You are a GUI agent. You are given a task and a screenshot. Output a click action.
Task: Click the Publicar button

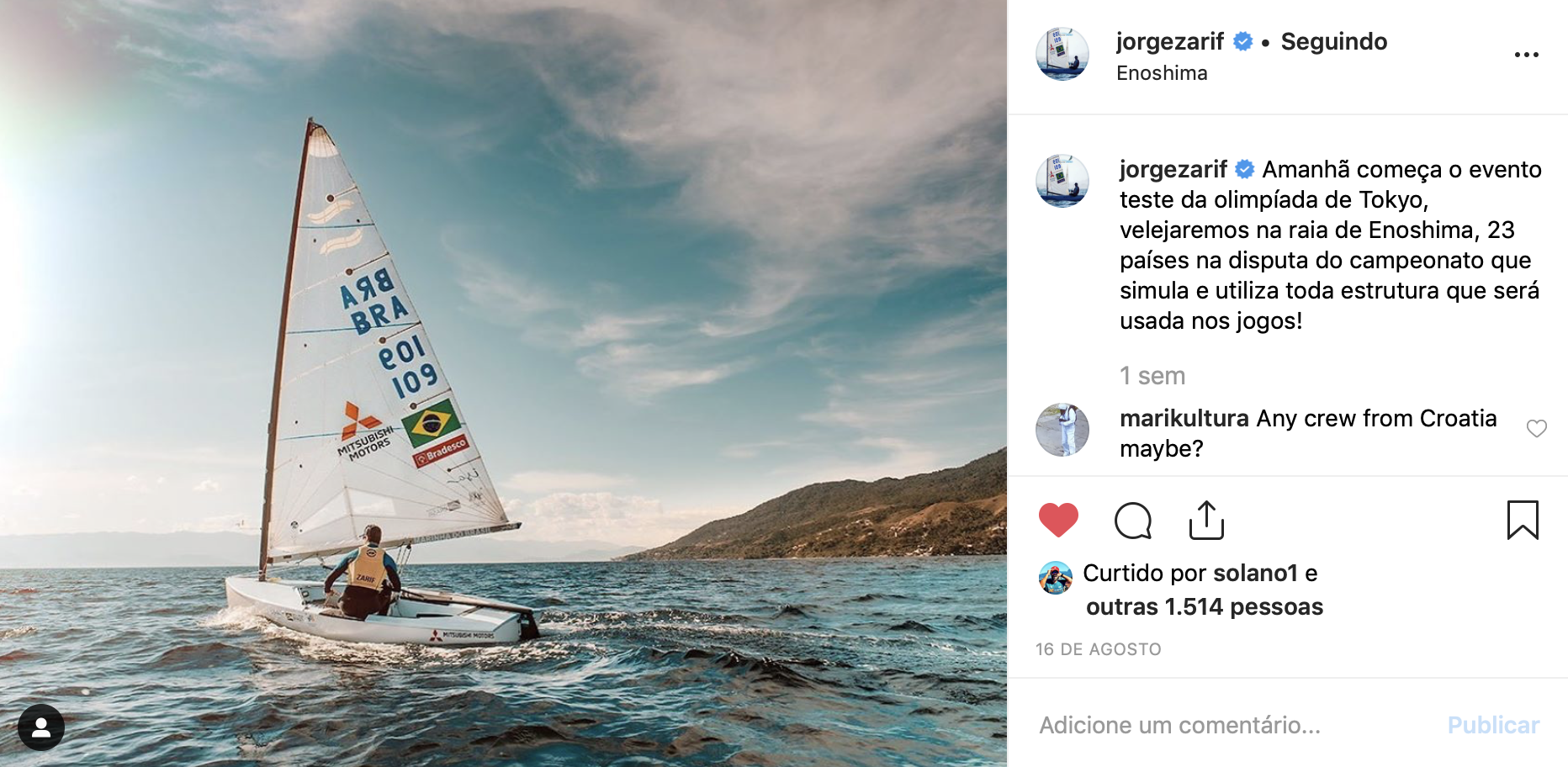coord(1493,725)
